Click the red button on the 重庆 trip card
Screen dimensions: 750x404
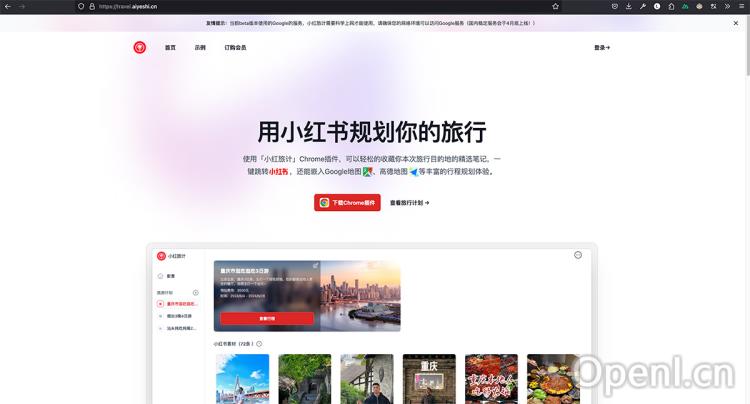(267, 318)
